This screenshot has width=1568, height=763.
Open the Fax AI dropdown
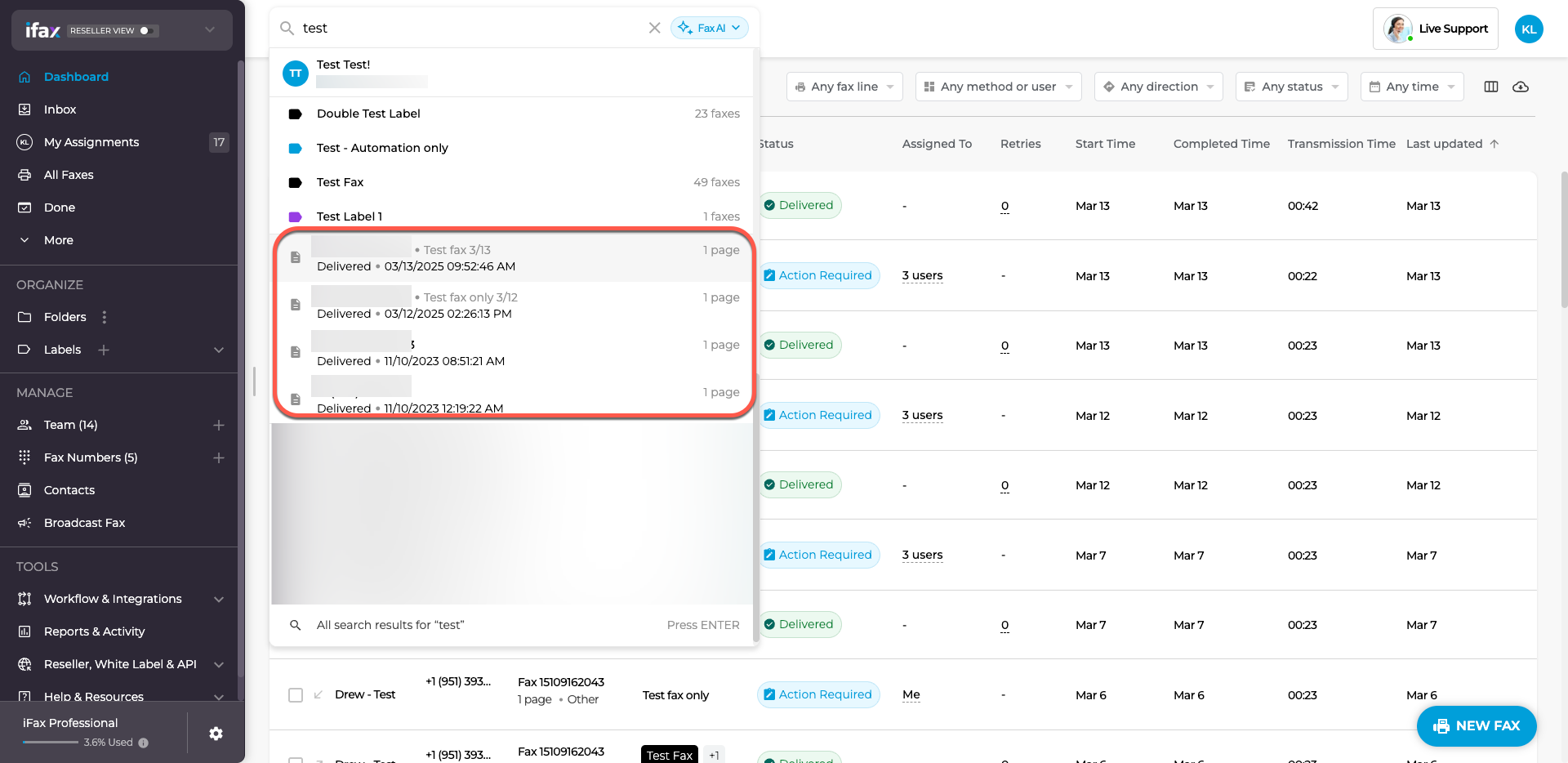pos(709,28)
